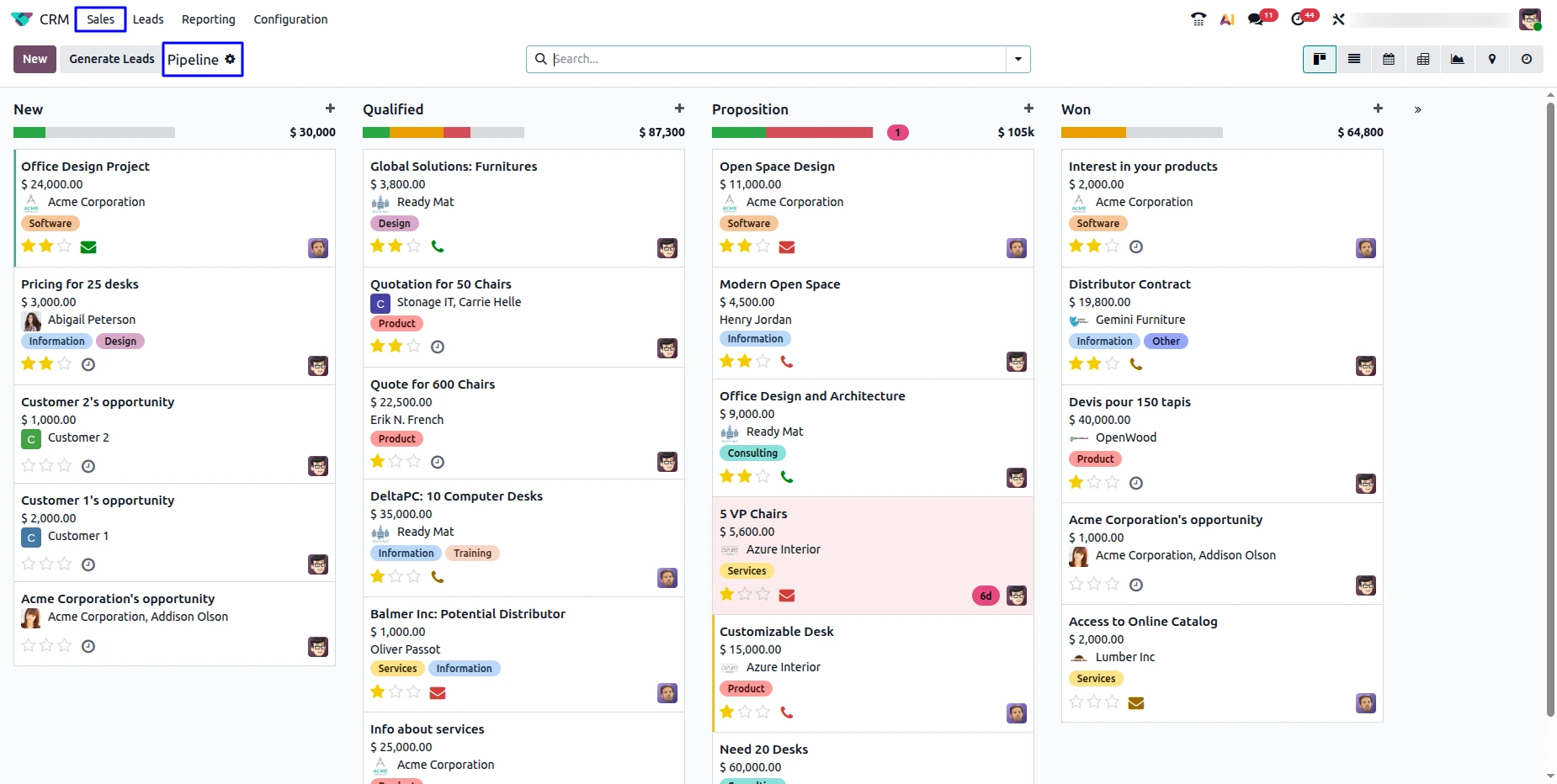Open Pipeline settings gear icon
Screen dimensions: 1557x784
click(x=230, y=59)
